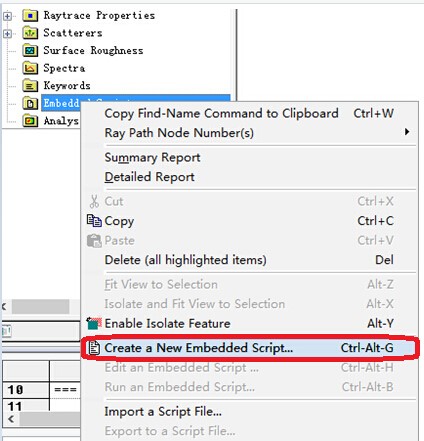Expand the Raytrace Properties tree node
424x441 pixels.
(x=7, y=16)
